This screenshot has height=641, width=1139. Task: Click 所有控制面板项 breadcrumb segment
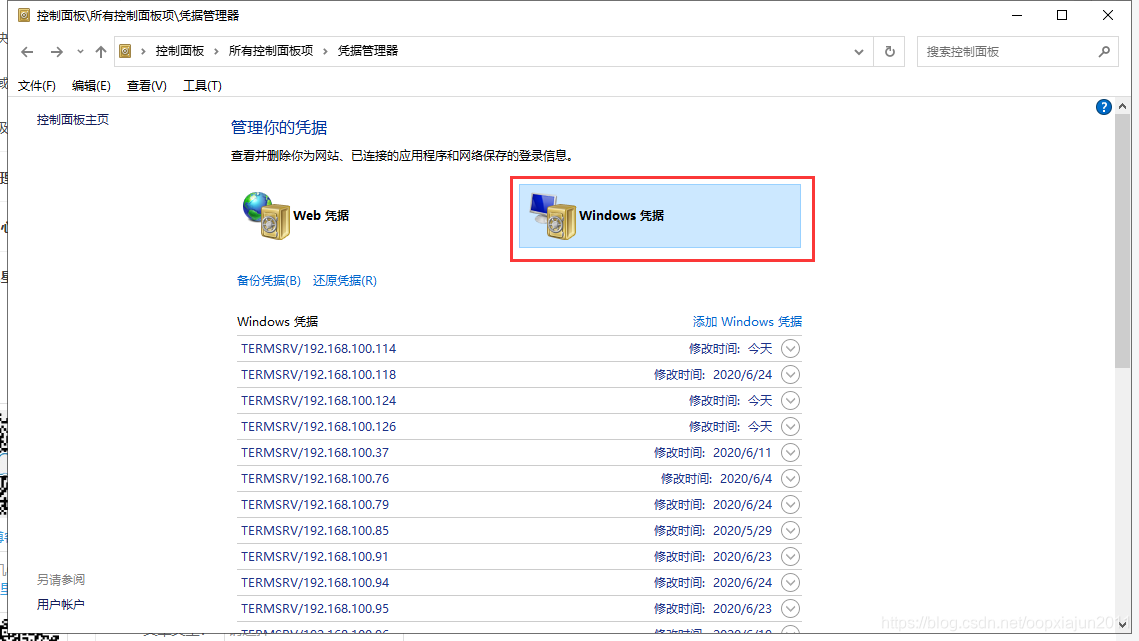pyautogui.click(x=271, y=51)
